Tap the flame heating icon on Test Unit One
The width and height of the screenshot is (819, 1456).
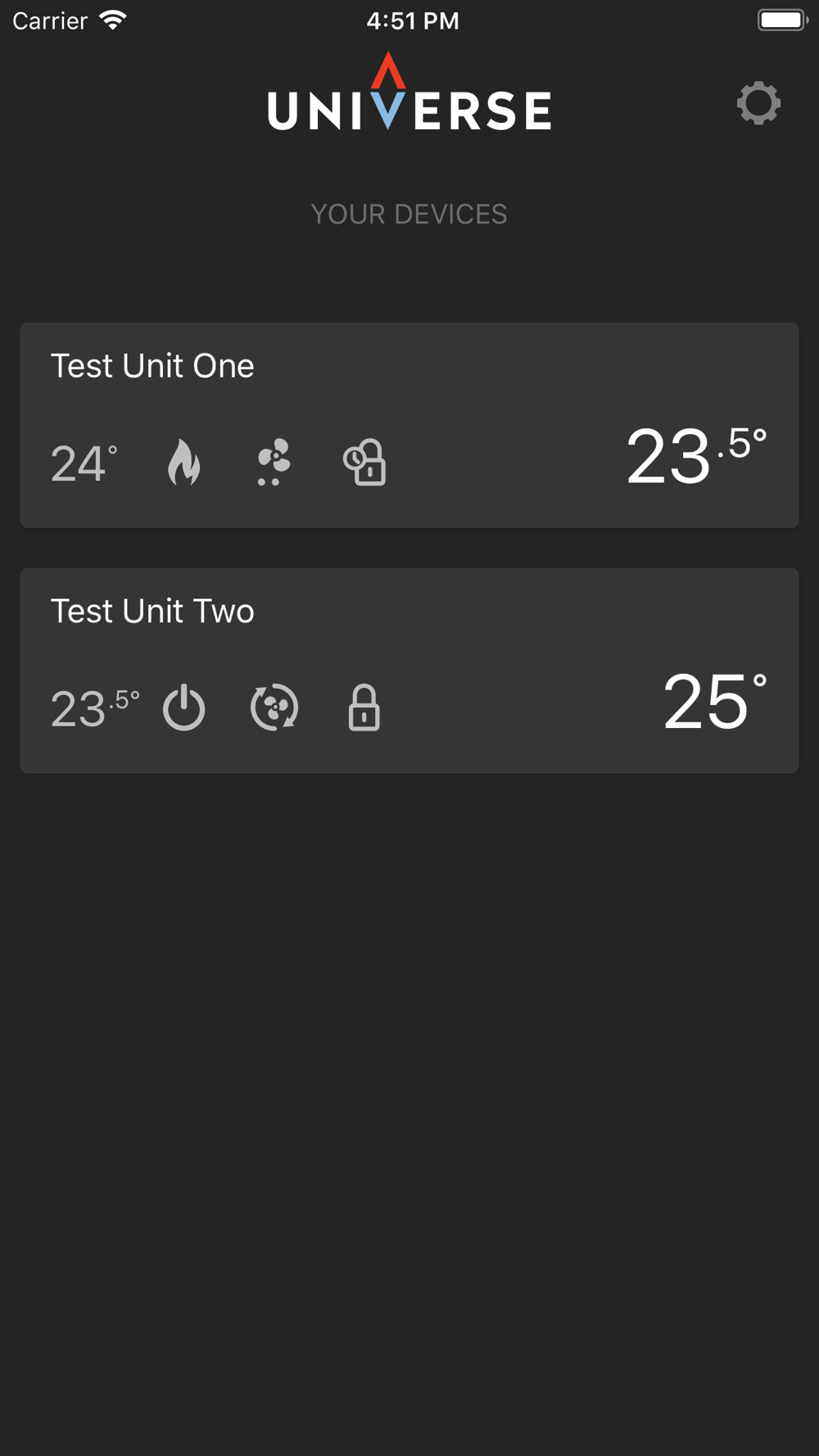184,462
